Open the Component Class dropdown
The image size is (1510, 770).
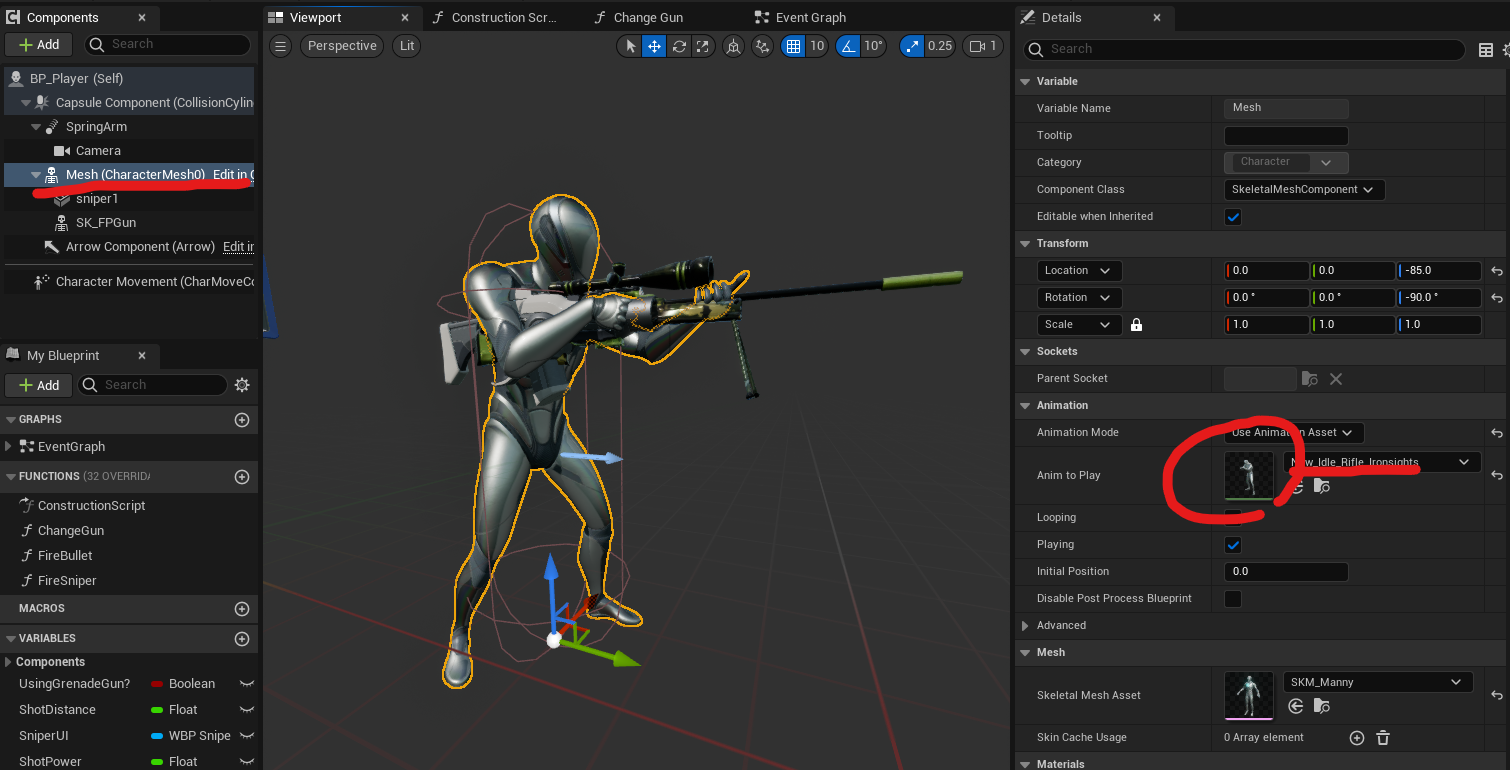click(1304, 189)
